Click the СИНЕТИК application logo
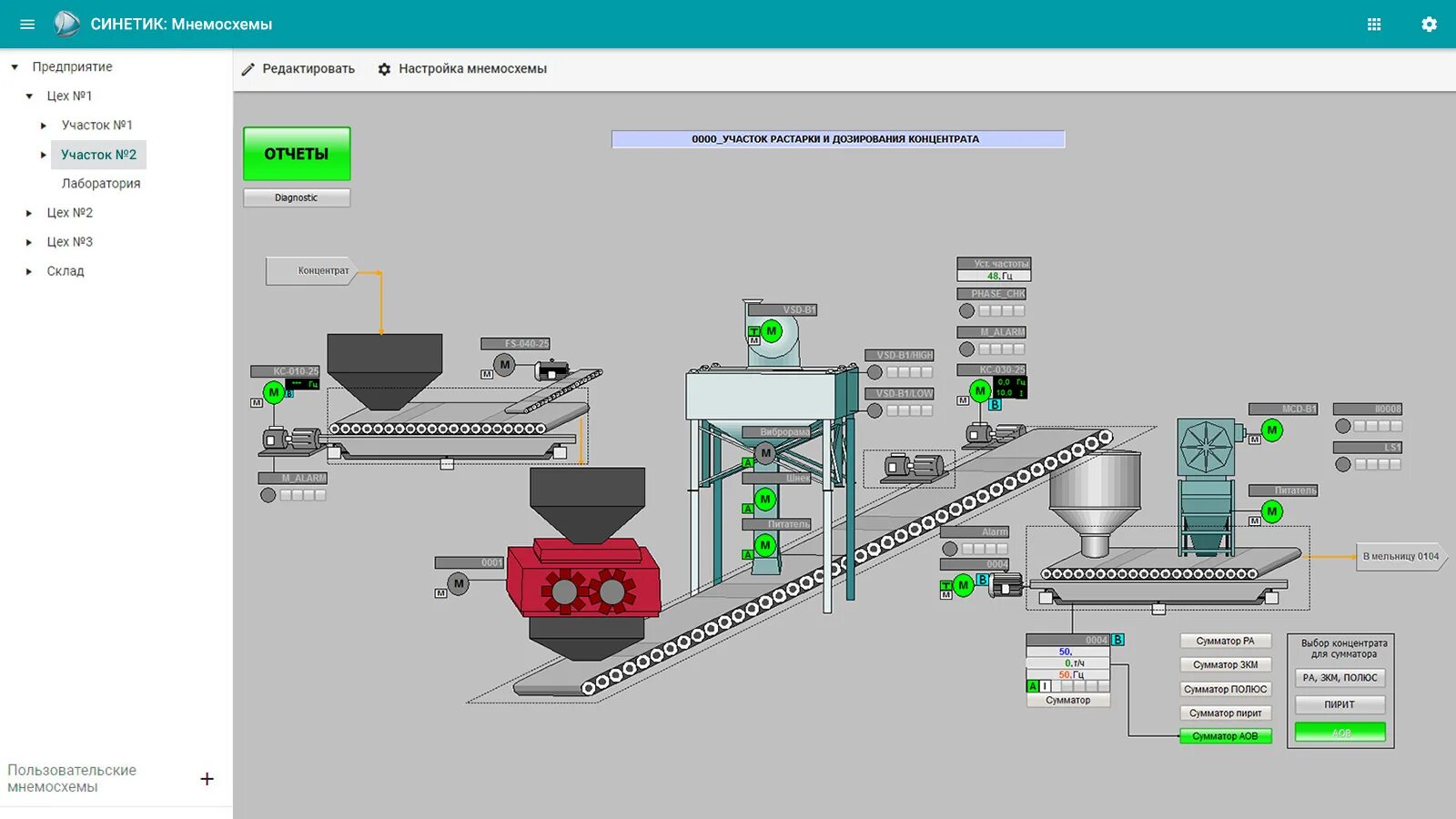Viewport: 1456px width, 819px height. (x=66, y=24)
